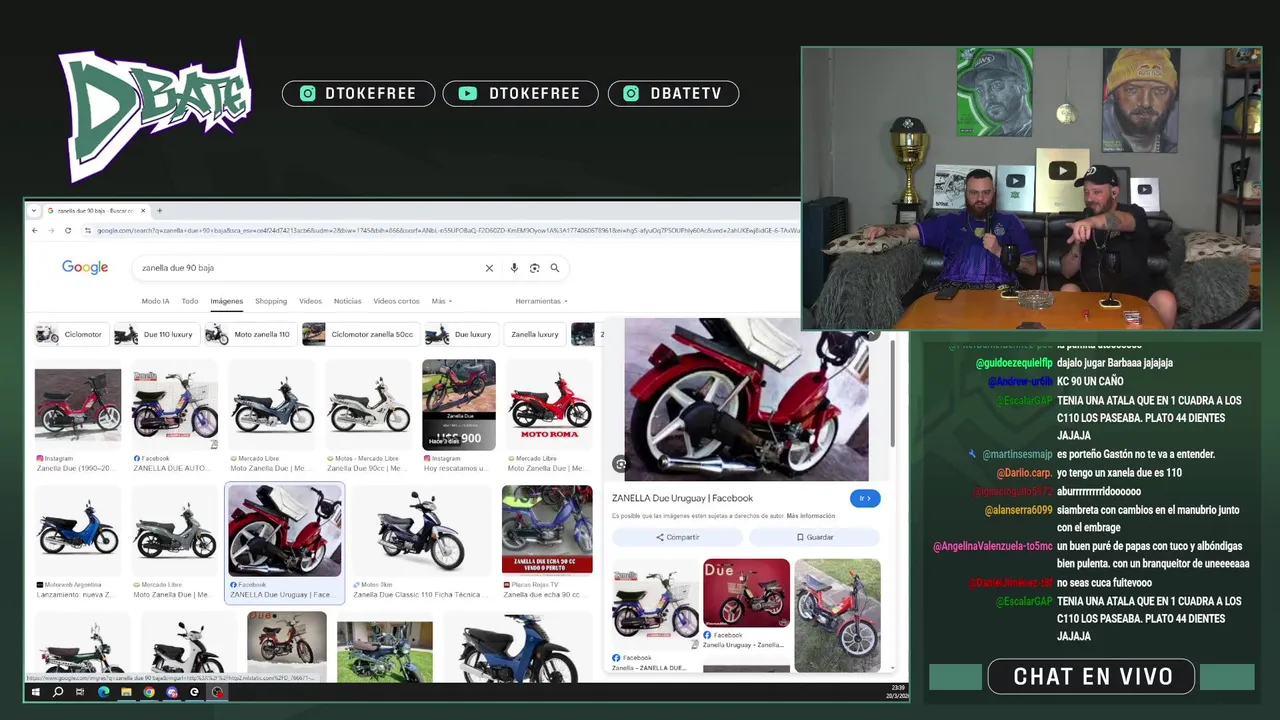Open Google Chrome from the taskbar
The image size is (1280, 720).
(149, 692)
